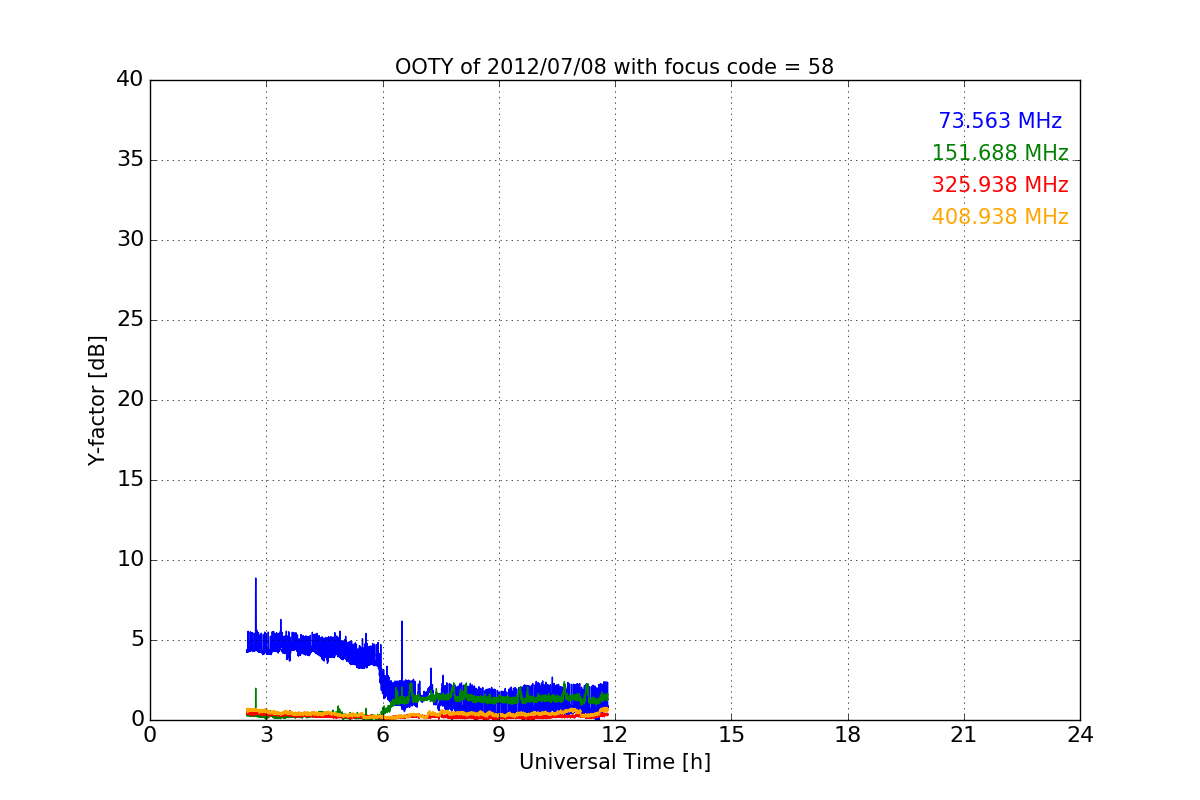Click the y-axis tick label 15
Image resolution: width=1200 pixels, height=800 pixels.
pos(130,480)
